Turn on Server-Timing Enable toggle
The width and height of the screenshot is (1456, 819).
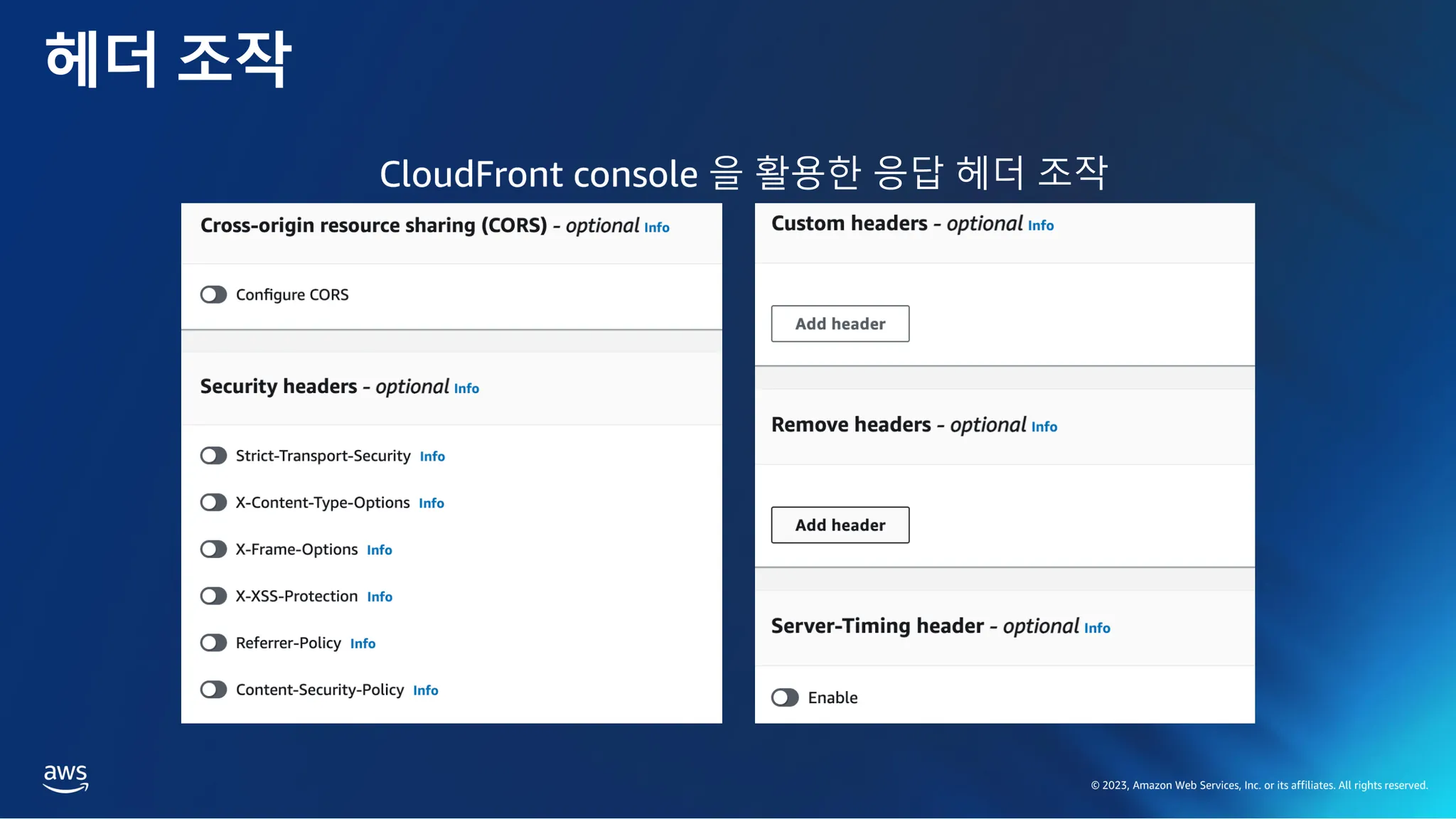coord(785,697)
